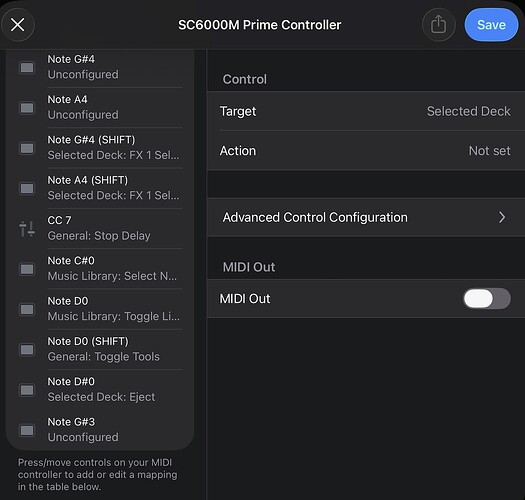Select the Note A4 Unconfigured mapping
This screenshot has width=525, height=500.
100,107
